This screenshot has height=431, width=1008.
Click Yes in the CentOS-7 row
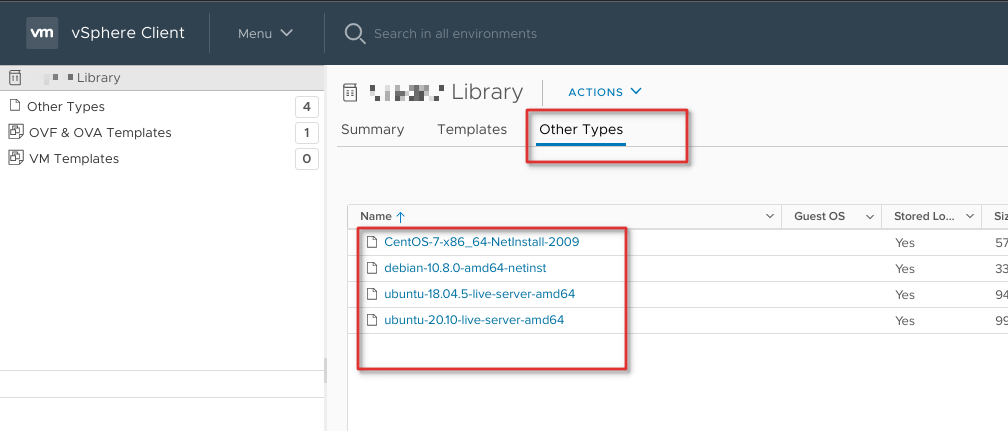[x=904, y=243]
